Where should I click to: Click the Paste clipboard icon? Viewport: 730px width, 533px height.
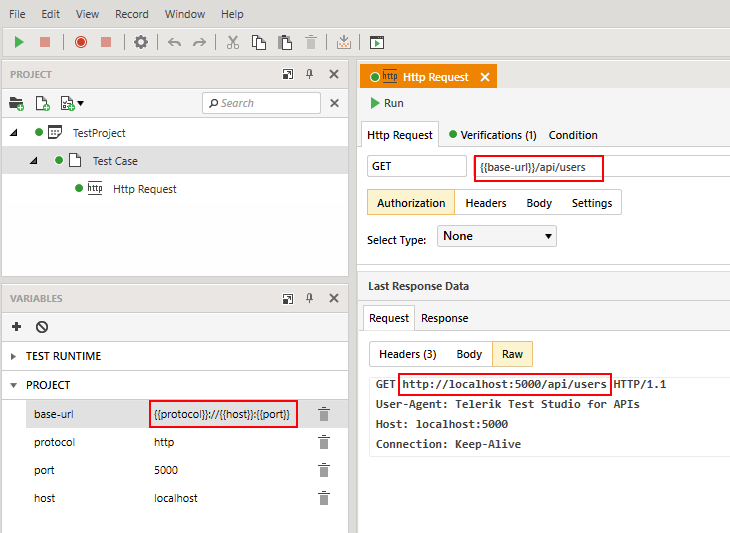pos(285,42)
